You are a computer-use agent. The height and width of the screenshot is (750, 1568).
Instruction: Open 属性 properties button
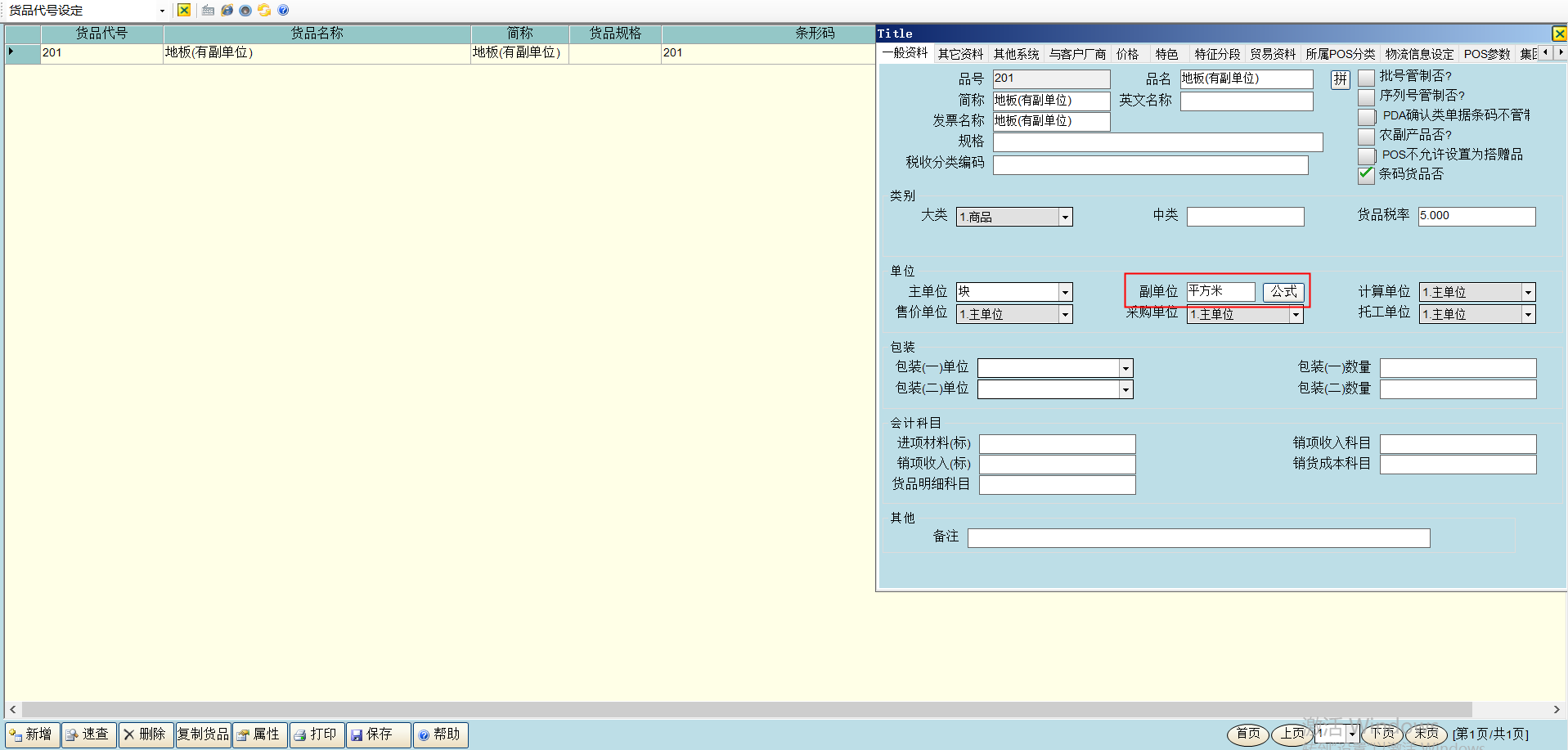point(260,734)
